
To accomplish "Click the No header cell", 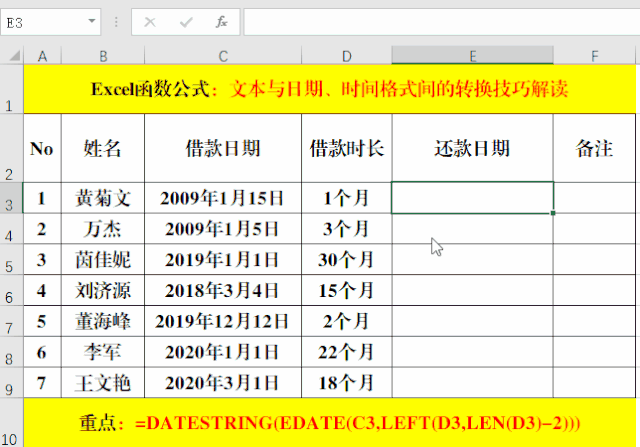I will tap(42, 148).
